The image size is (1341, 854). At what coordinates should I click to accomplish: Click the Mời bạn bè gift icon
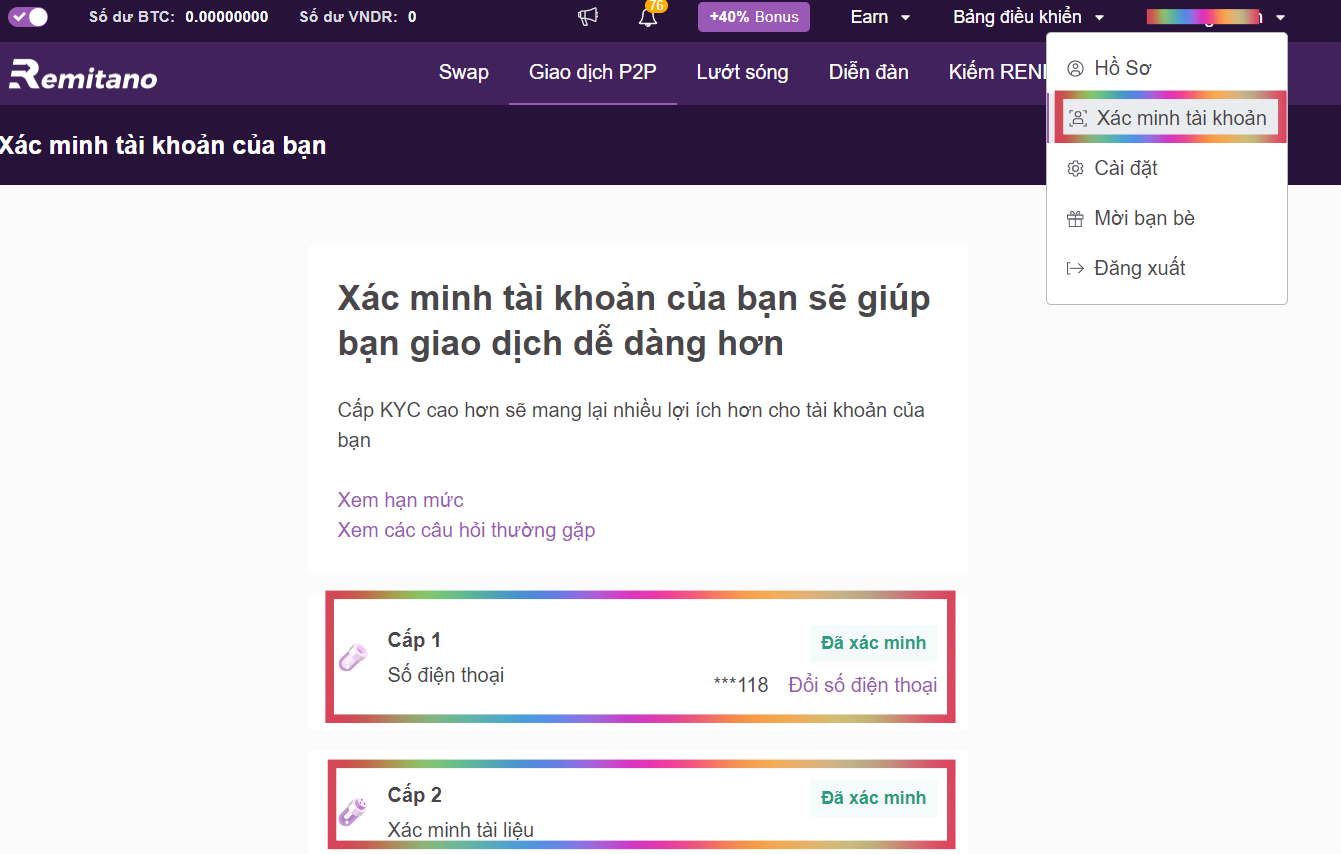tap(1075, 219)
